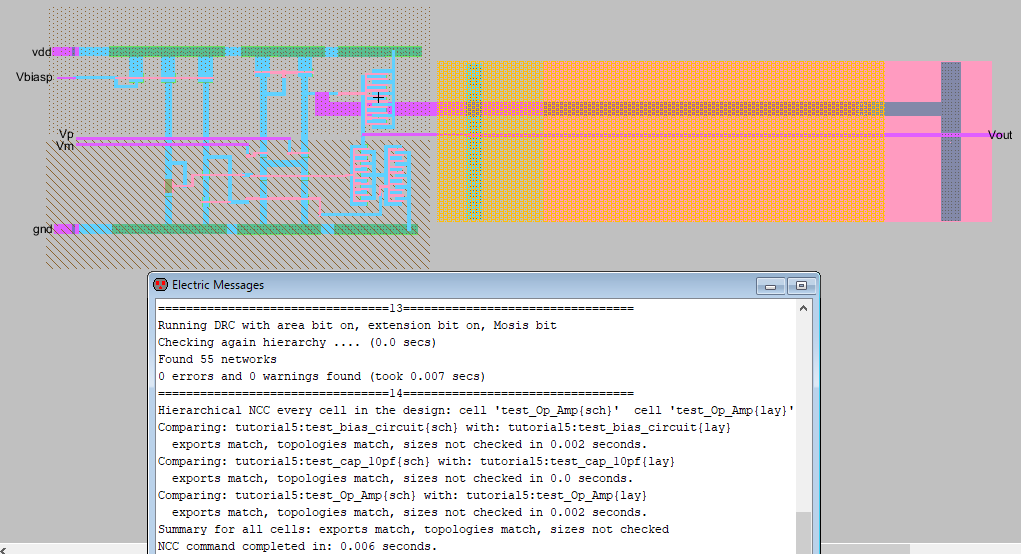Click the Electric Messages window icon
1021x554 pixels.
point(160,284)
